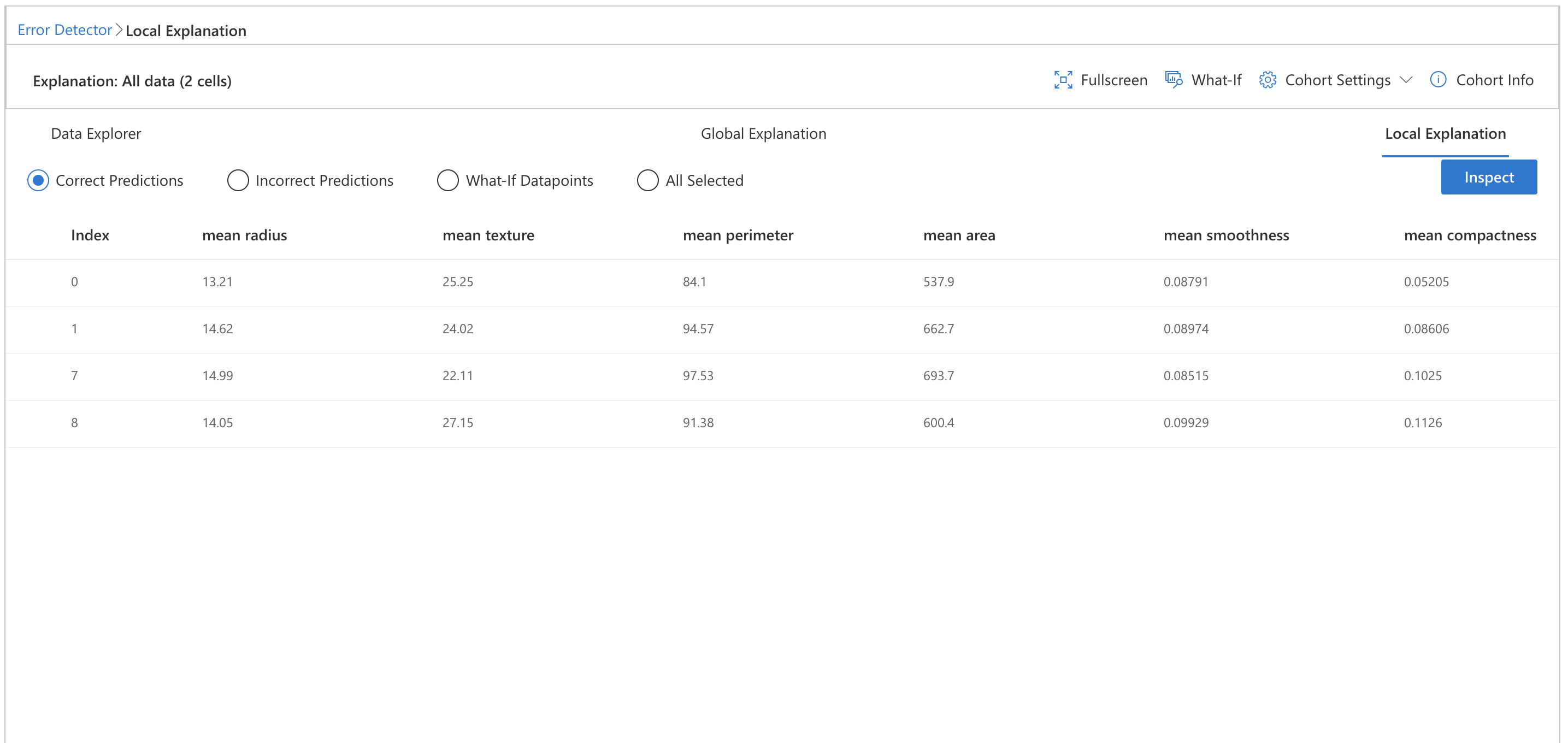Click the Fullscreen icon
Image resolution: width=1568 pixels, height=743 pixels.
pos(1063,80)
